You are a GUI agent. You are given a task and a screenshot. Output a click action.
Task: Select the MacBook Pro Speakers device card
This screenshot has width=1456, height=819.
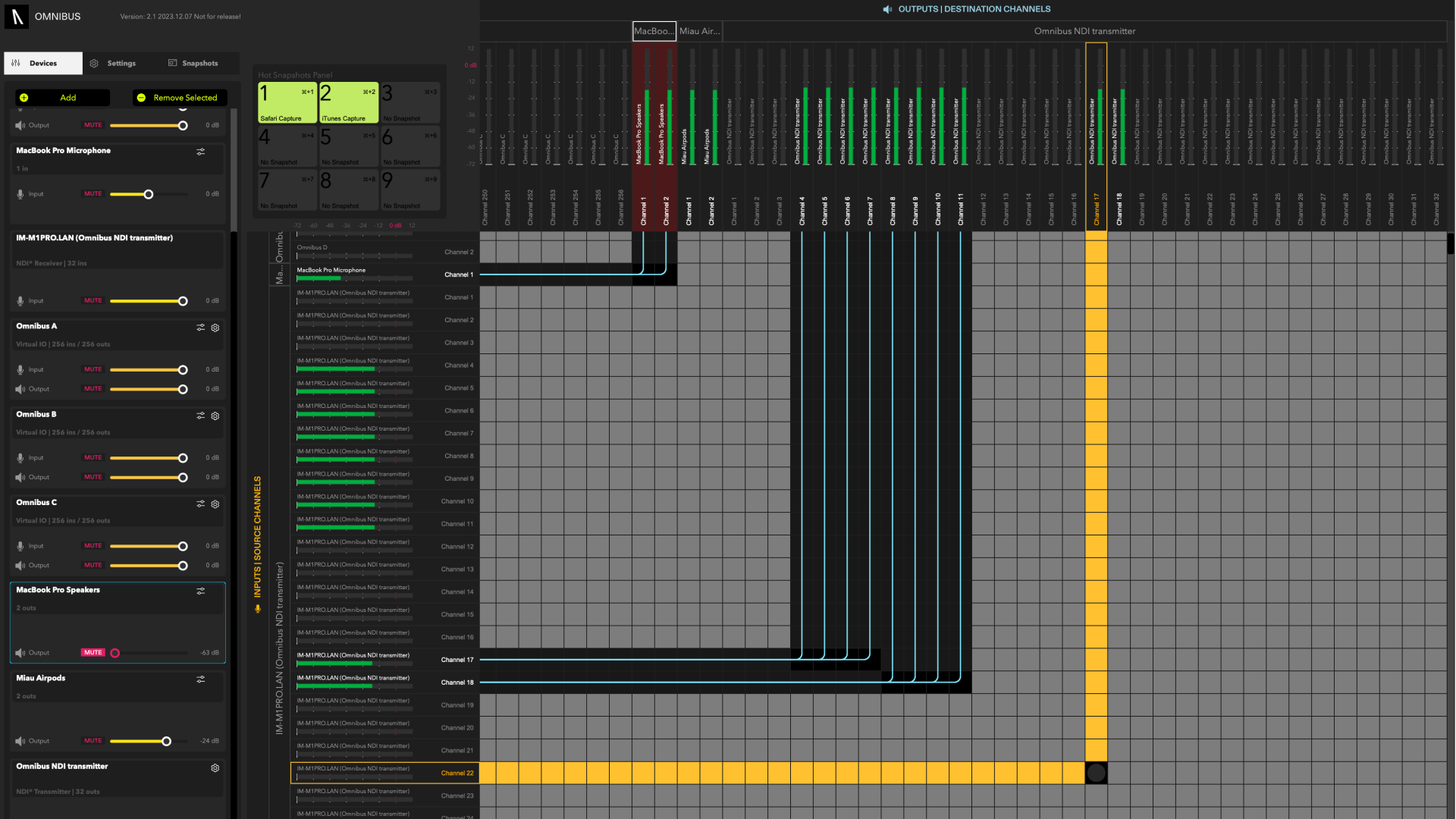118,623
